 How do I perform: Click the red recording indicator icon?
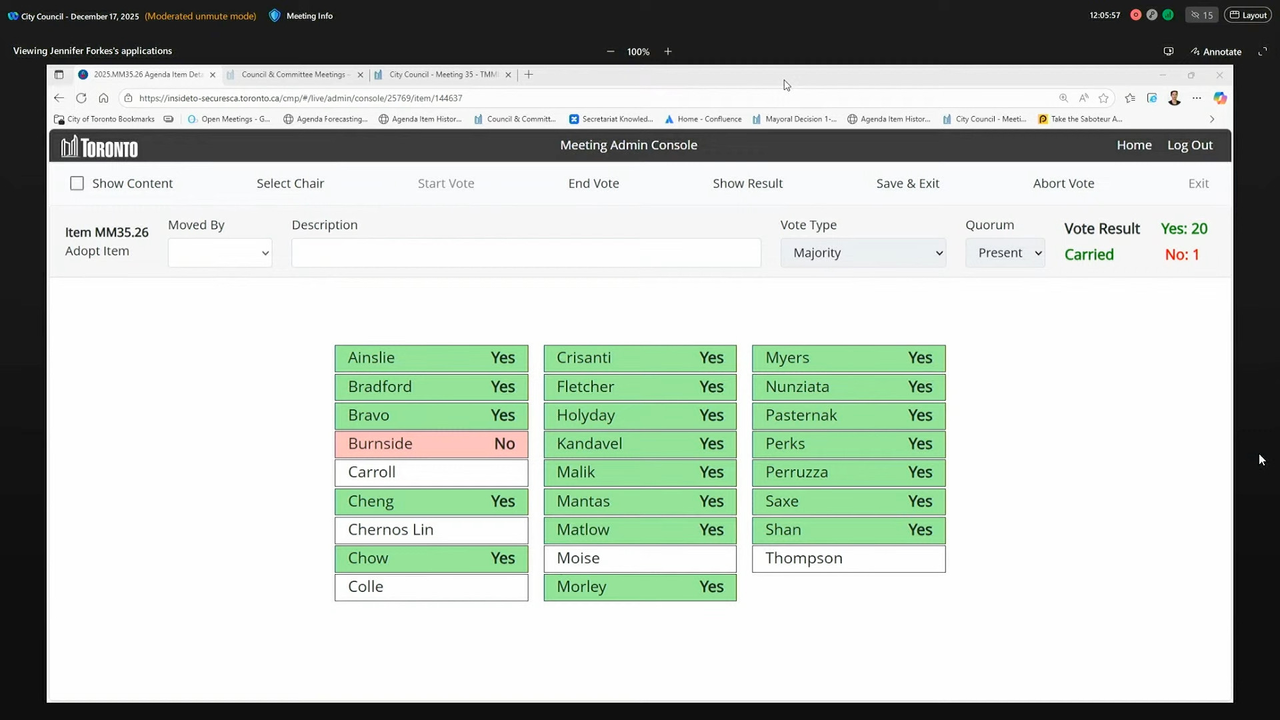pyautogui.click(x=1136, y=15)
